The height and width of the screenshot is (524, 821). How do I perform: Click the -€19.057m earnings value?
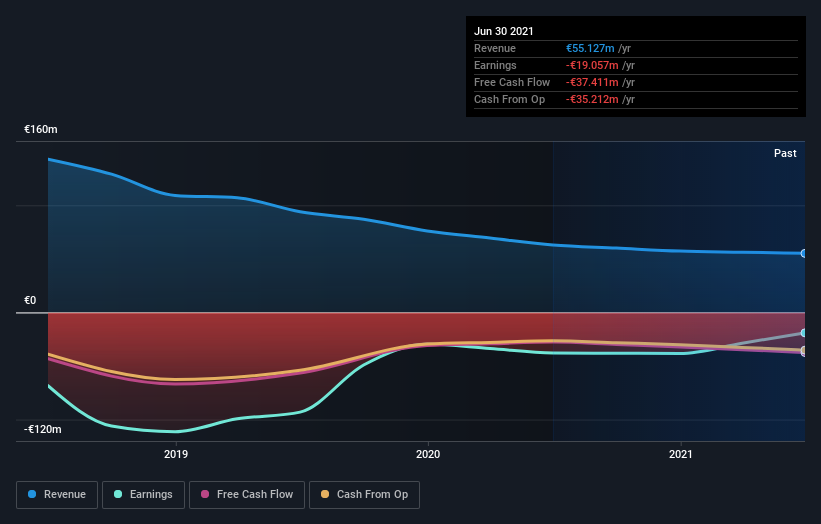pos(592,65)
